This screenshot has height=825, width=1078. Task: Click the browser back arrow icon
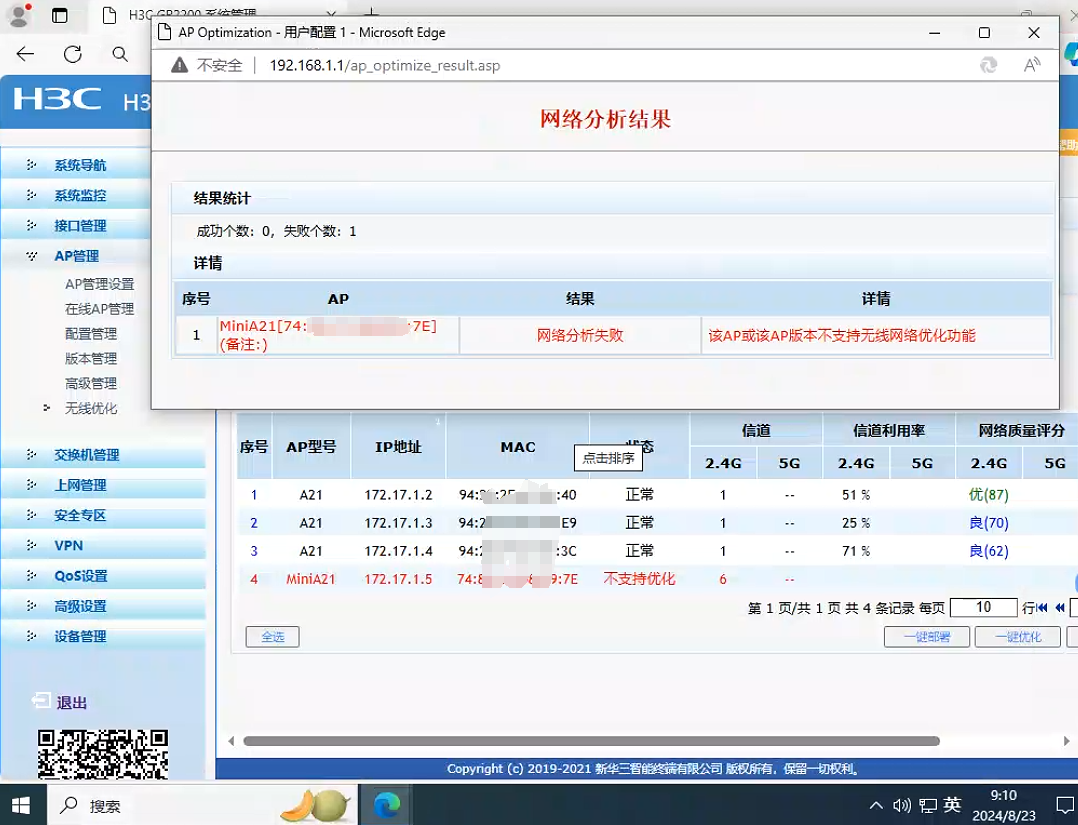(25, 54)
